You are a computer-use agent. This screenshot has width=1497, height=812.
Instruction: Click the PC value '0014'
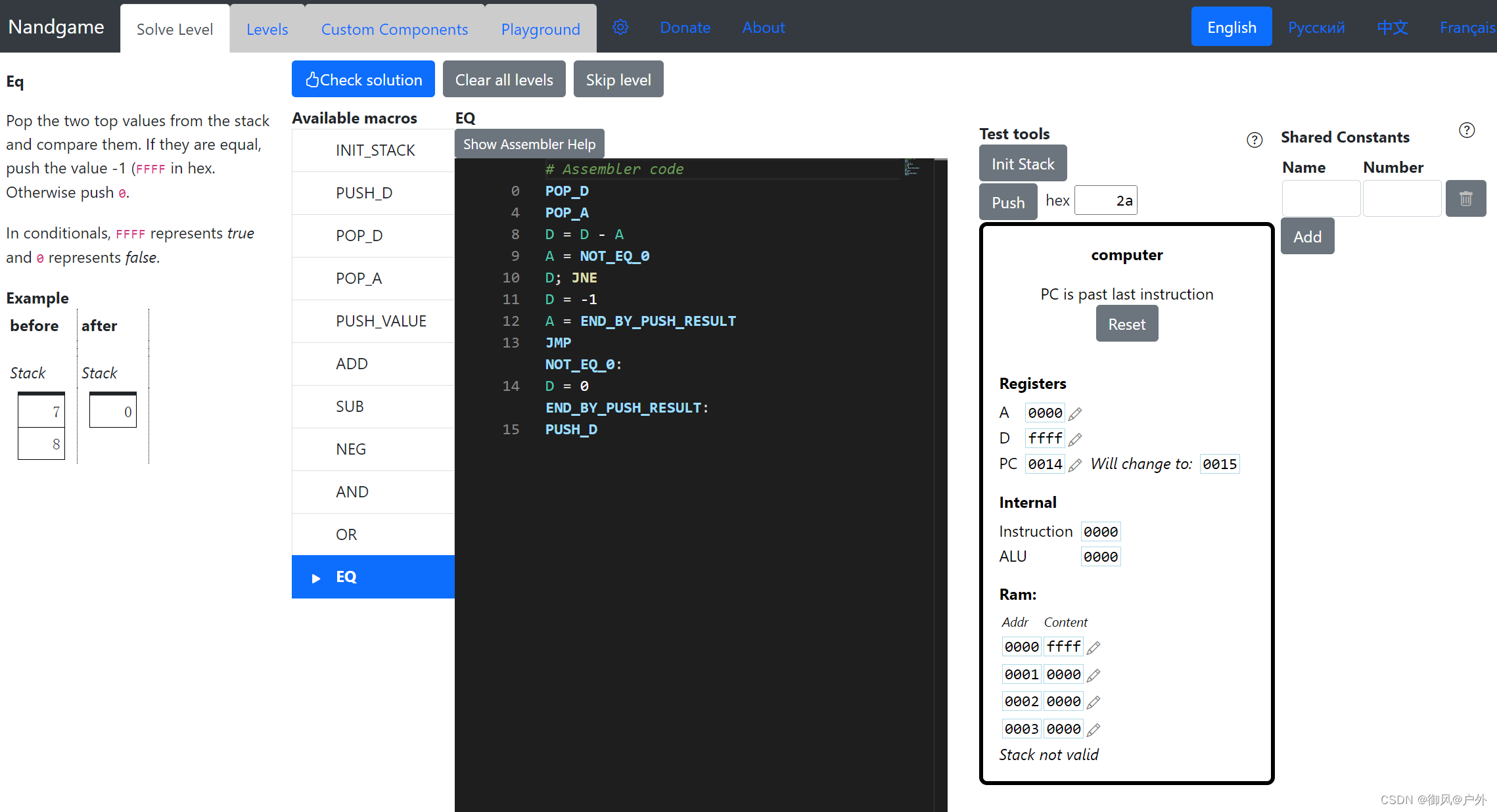(1045, 464)
